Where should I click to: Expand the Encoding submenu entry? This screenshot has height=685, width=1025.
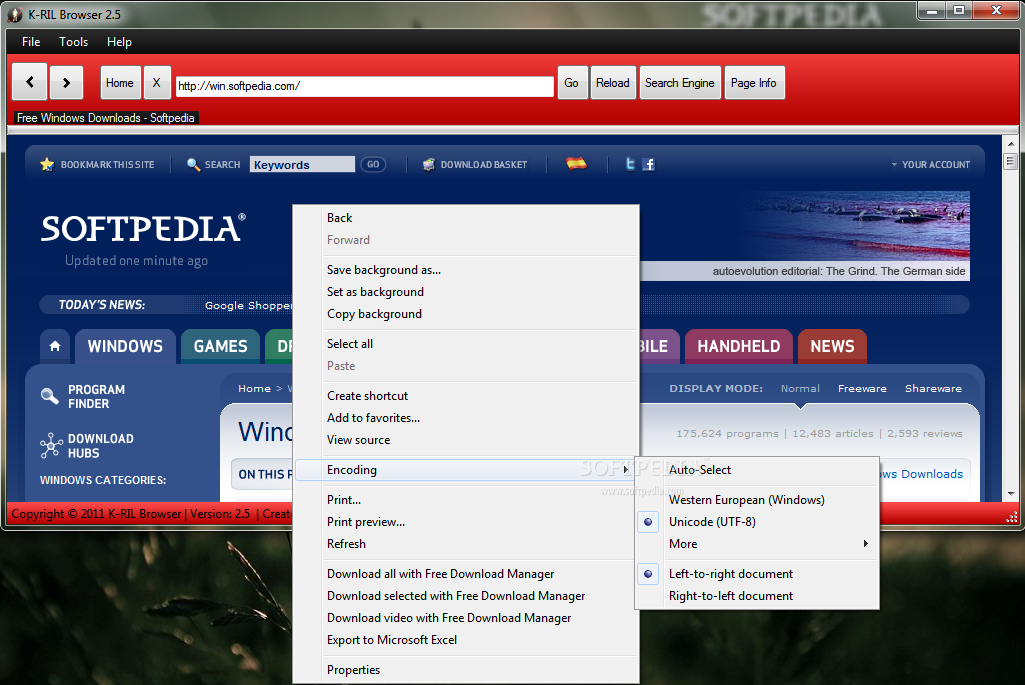pyautogui.click(x=465, y=470)
